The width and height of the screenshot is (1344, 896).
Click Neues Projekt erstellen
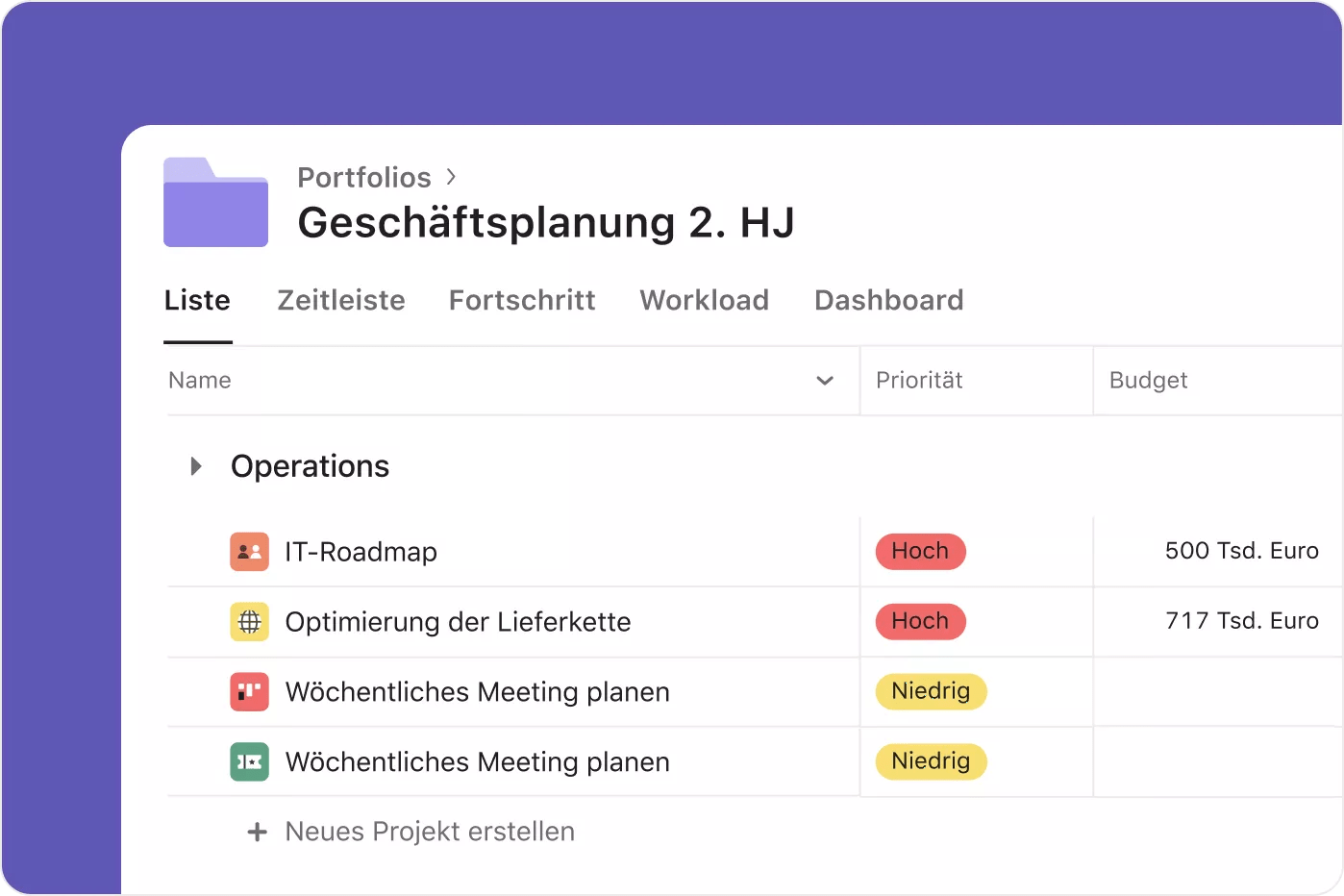point(430,832)
